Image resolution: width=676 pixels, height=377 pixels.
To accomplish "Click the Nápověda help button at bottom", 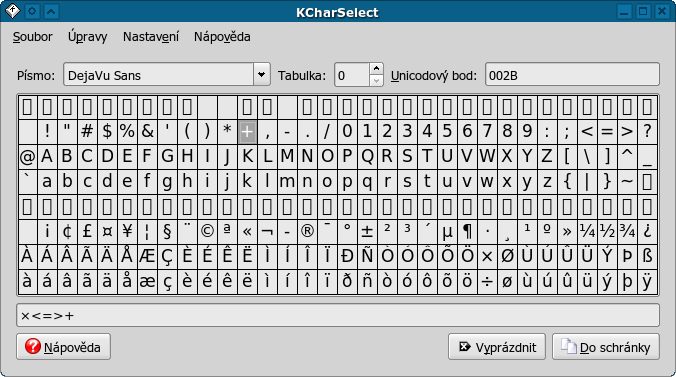I will [63, 347].
